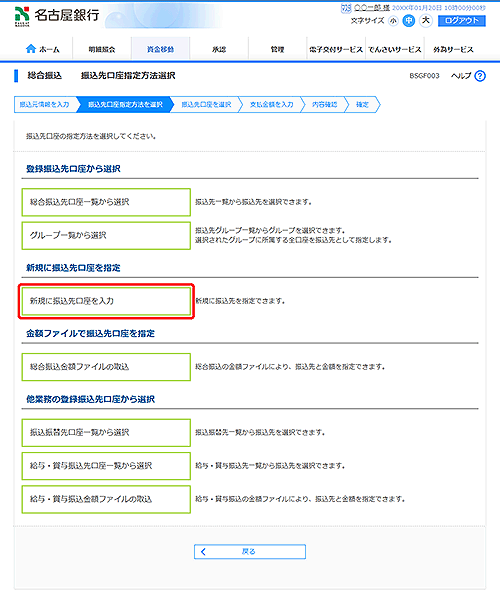Click the home house icon

point(31,48)
